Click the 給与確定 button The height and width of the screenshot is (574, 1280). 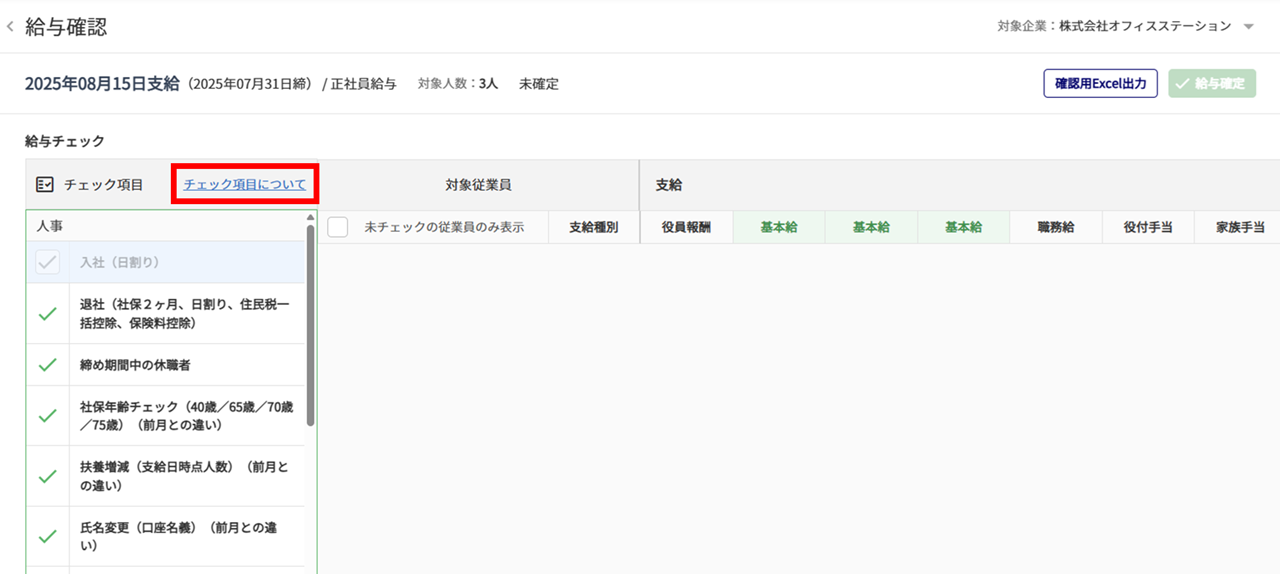(1212, 83)
